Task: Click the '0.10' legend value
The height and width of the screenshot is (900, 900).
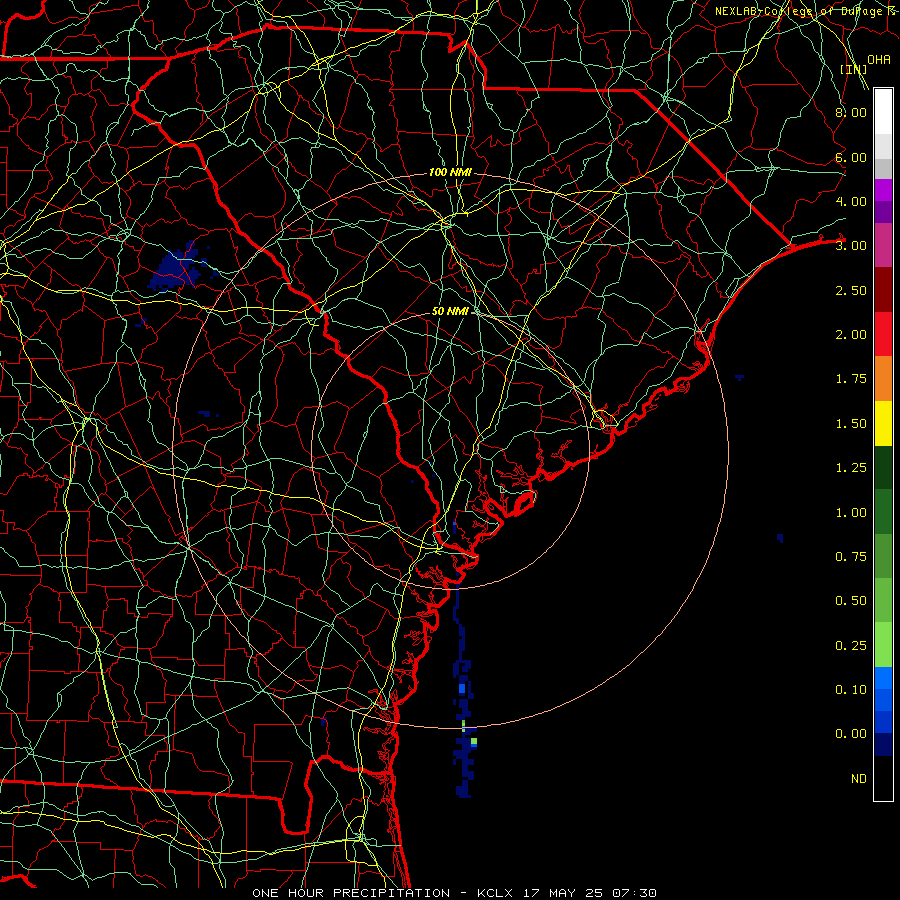Action: click(x=851, y=690)
